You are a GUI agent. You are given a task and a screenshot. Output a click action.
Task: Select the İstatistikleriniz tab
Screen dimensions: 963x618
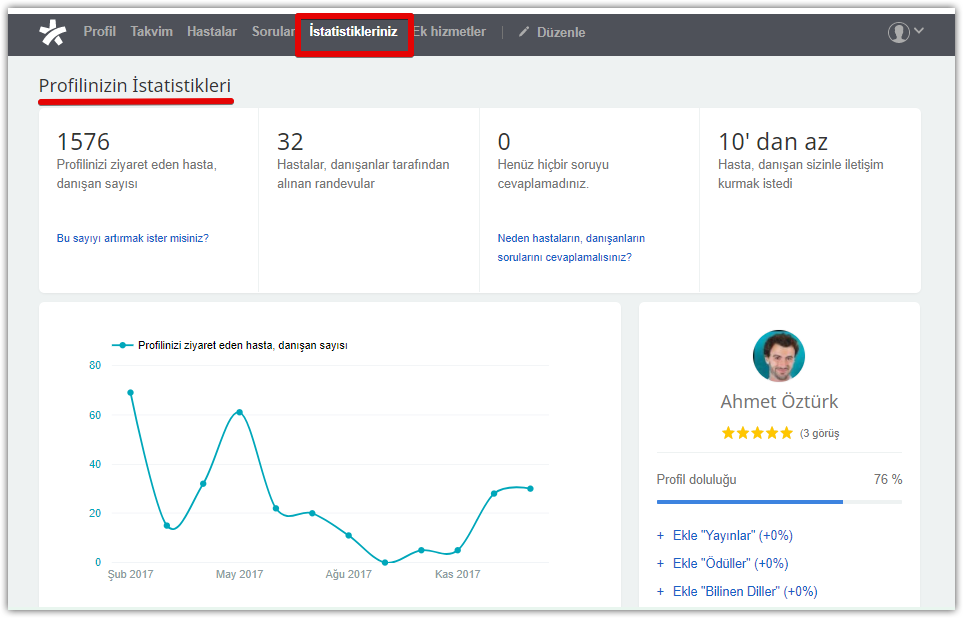(x=353, y=31)
